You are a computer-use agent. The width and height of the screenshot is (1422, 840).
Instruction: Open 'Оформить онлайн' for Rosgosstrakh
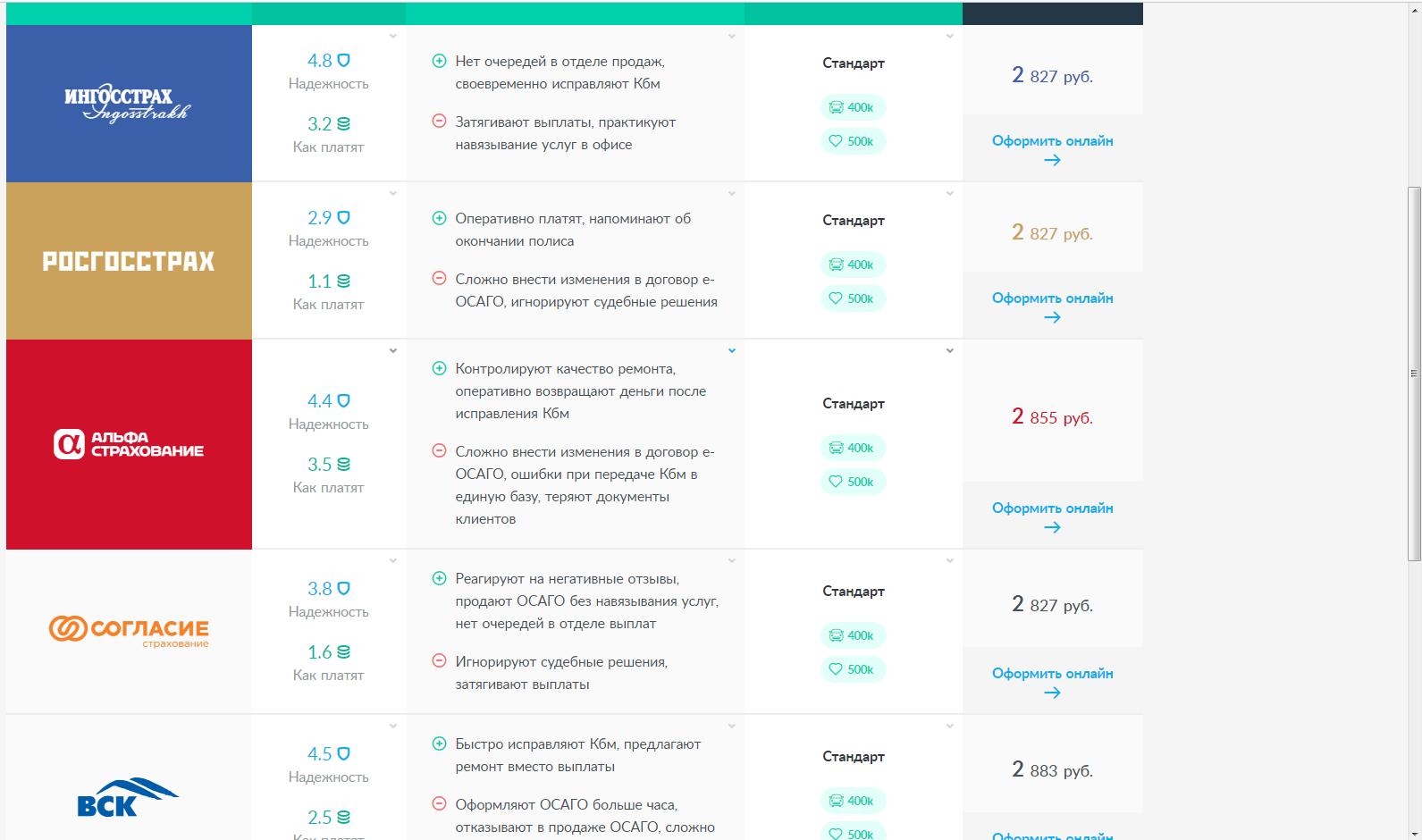coord(1053,307)
